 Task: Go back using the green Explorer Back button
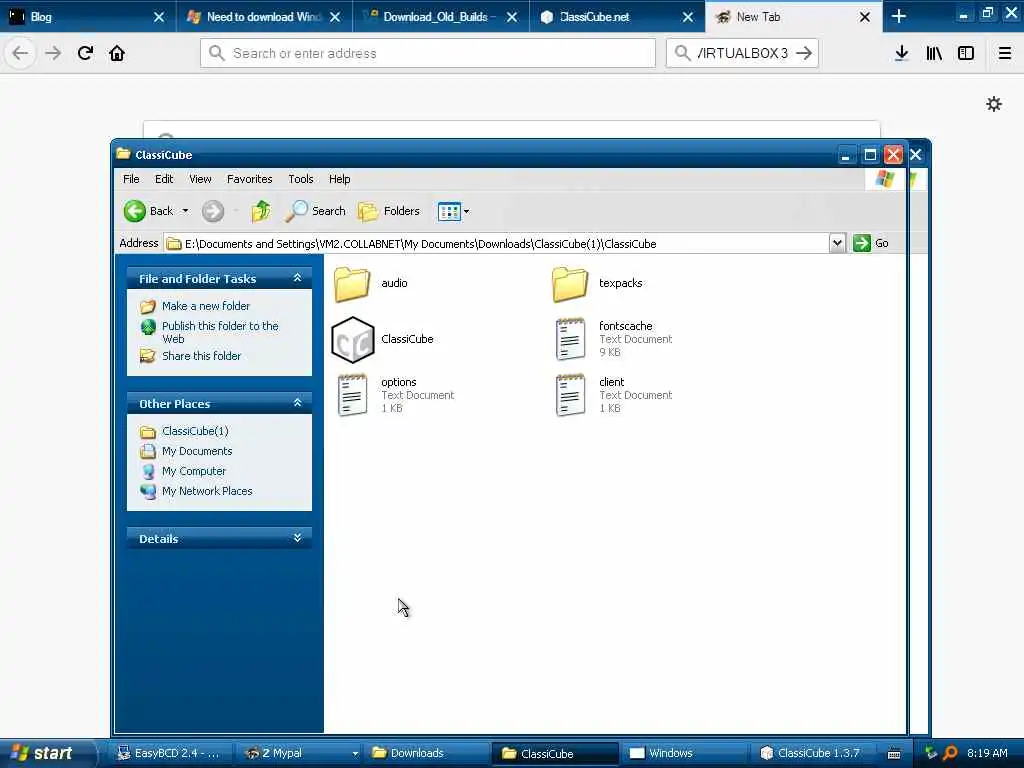tap(149, 211)
